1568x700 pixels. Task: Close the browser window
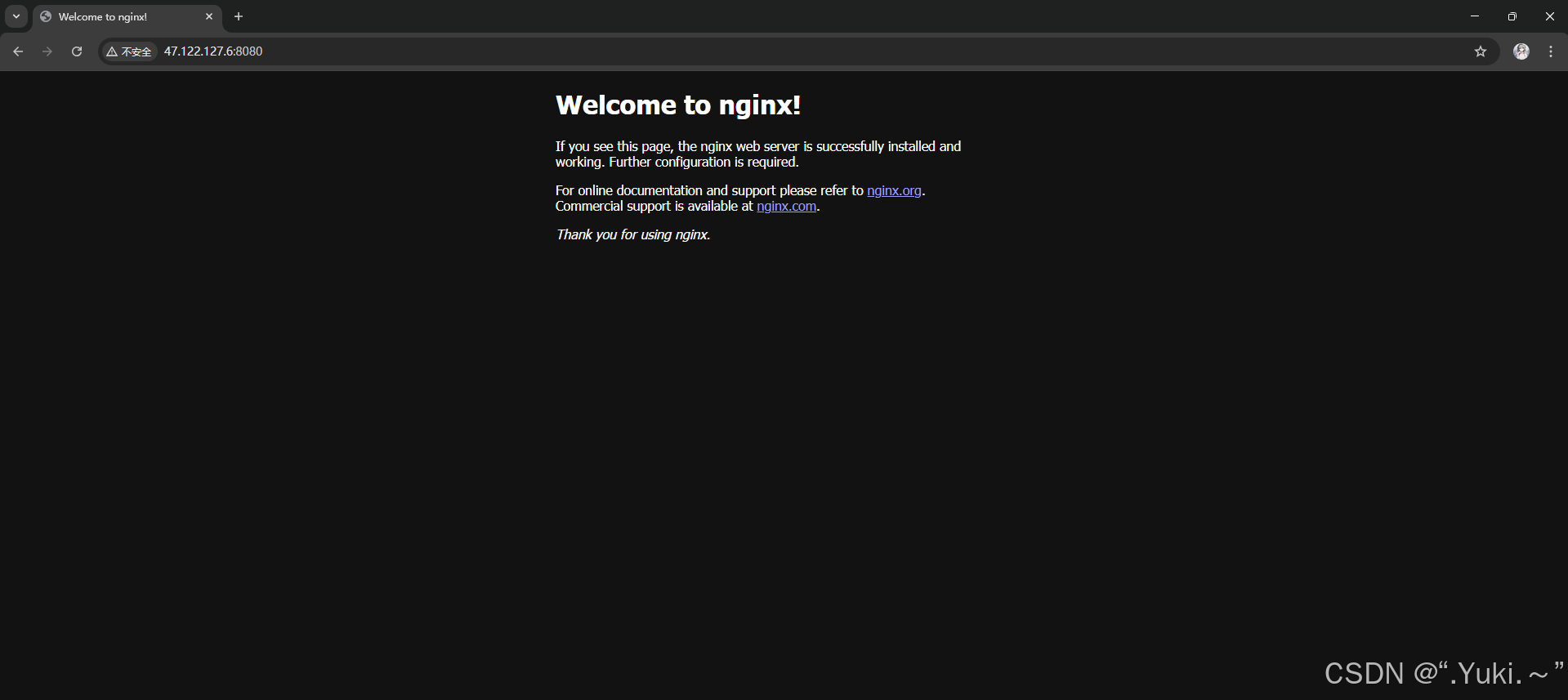[1550, 16]
